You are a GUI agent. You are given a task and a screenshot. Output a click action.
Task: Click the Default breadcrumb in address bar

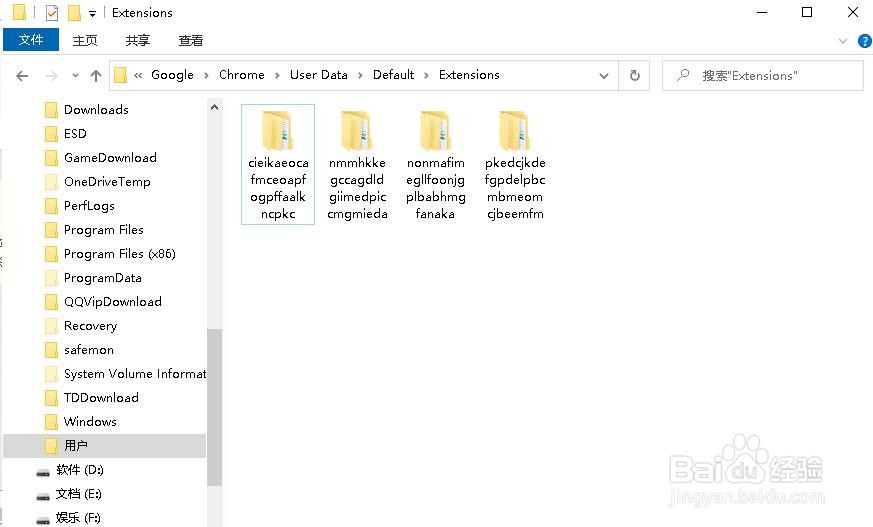click(393, 75)
